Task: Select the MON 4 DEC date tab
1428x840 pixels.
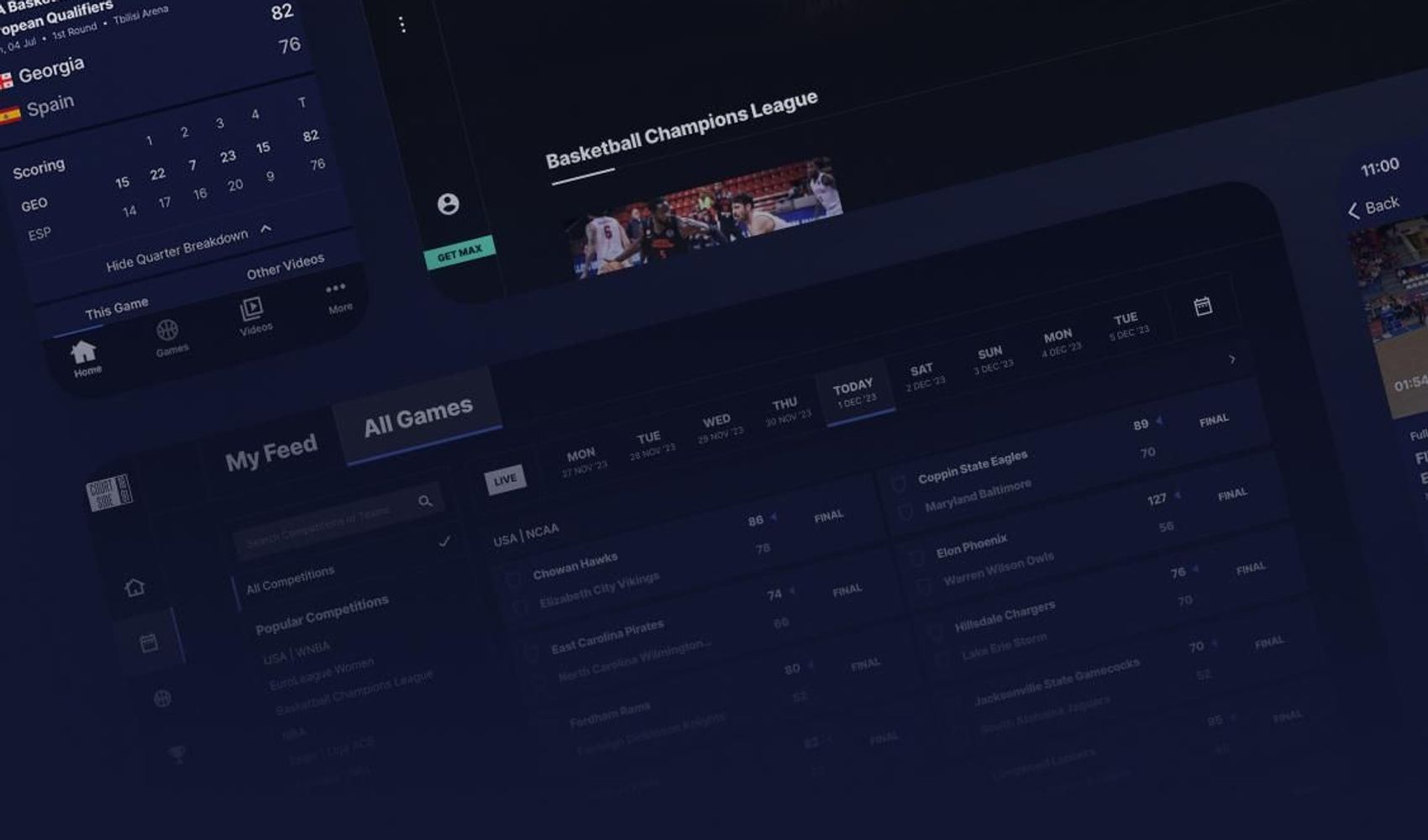Action: 1061,342
